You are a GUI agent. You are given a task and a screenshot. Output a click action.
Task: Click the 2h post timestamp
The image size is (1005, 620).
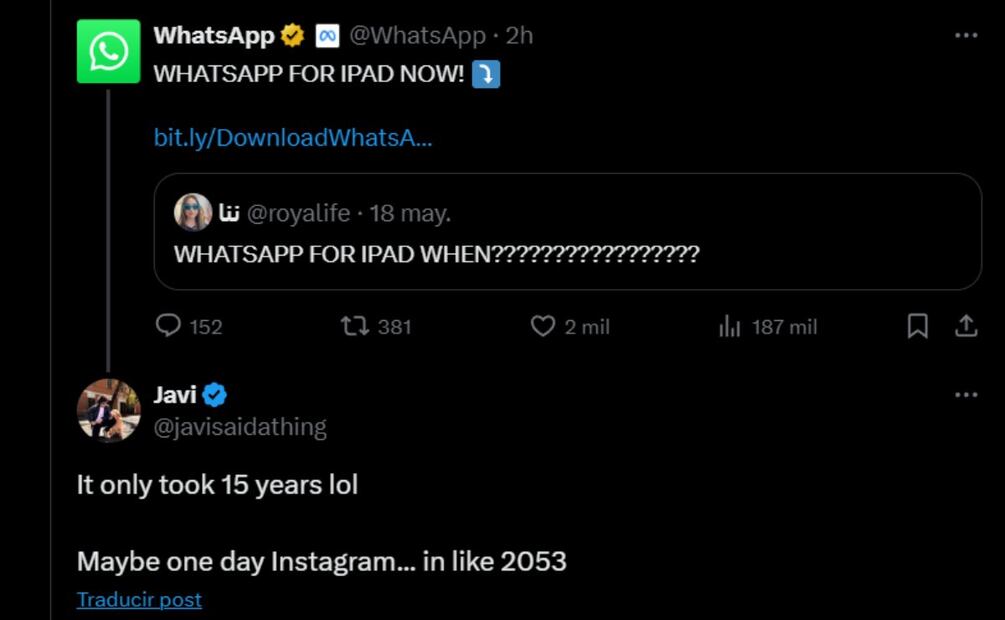tap(519, 36)
